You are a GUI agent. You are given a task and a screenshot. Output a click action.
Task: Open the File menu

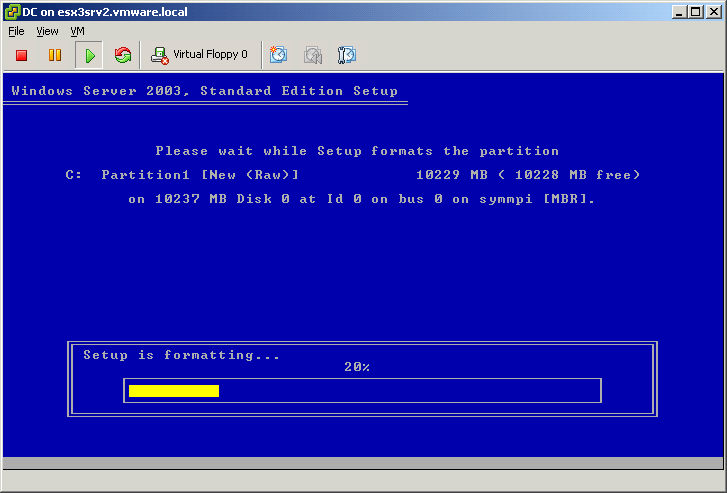pos(16,31)
